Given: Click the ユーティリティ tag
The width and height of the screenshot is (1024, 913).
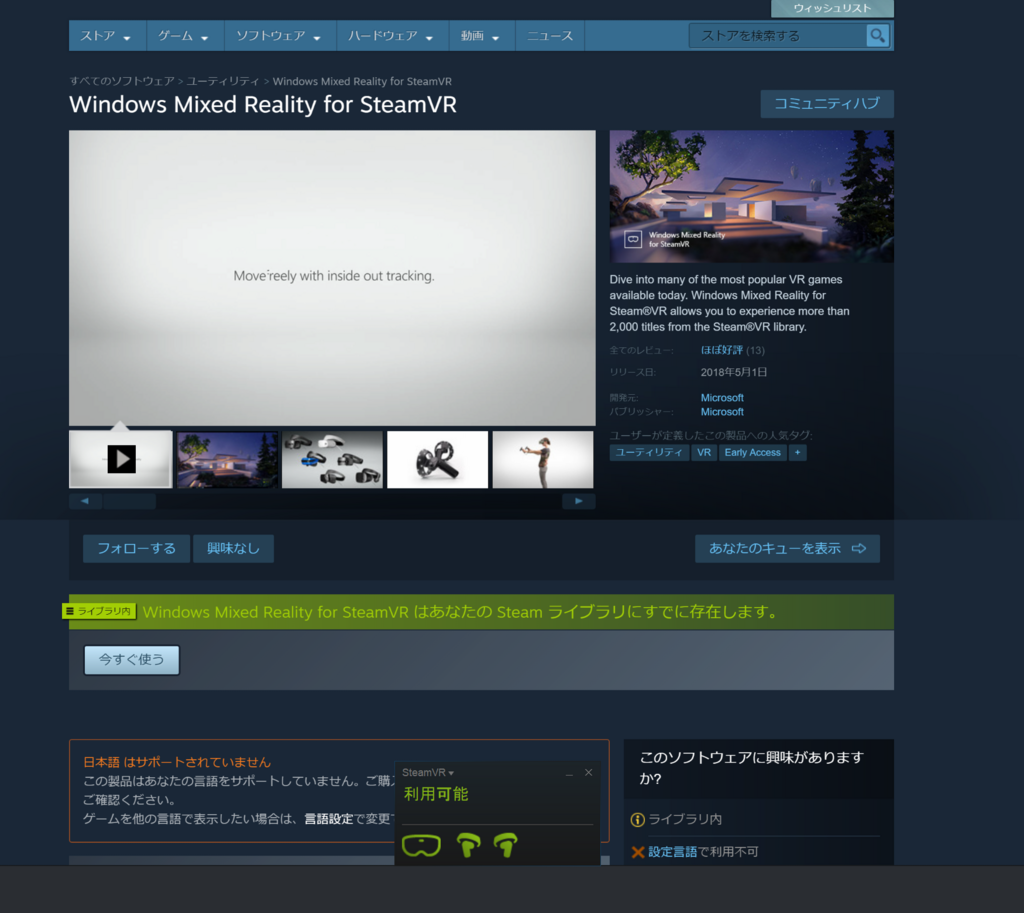Looking at the screenshot, I should tap(648, 453).
